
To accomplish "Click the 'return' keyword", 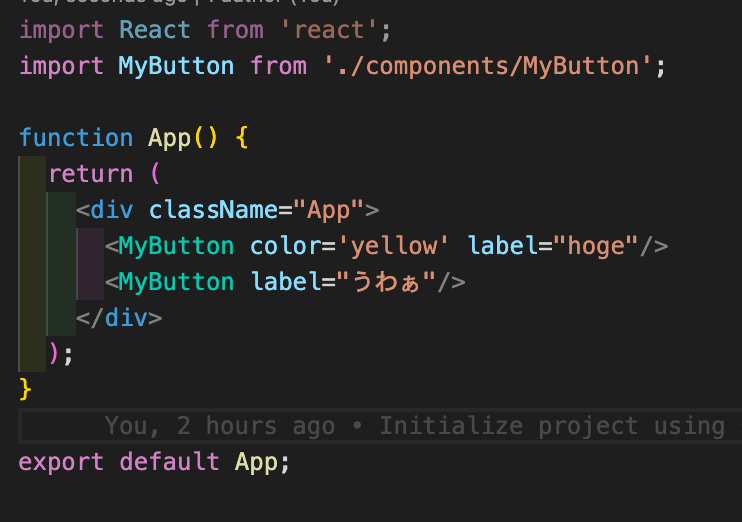I will [90, 174].
